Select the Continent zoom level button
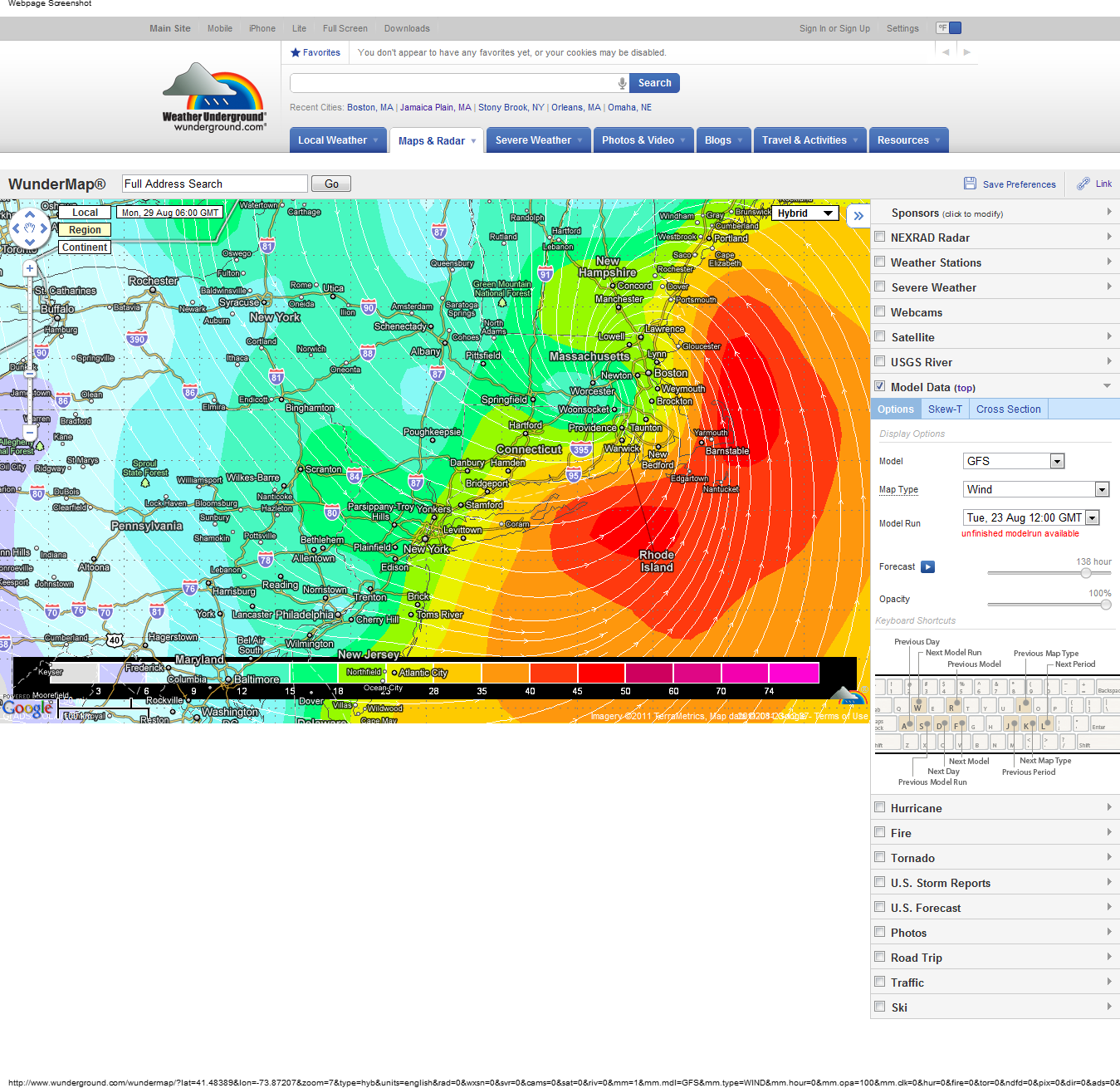Viewport: 1120px width, 1088px height. tap(85, 247)
